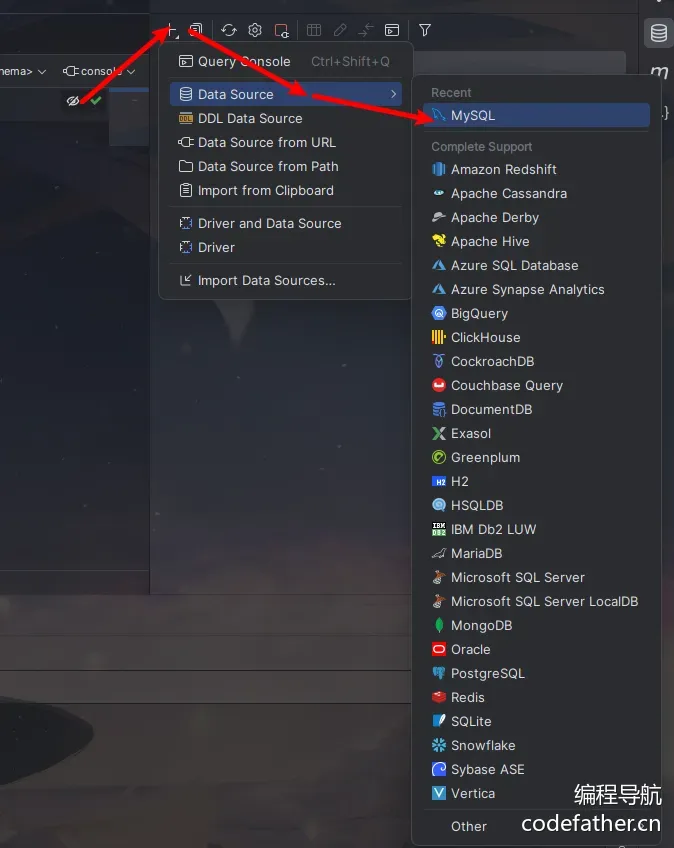This screenshot has width=674, height=848.
Task: Open query console icon in toolbar
Action: 392,31
